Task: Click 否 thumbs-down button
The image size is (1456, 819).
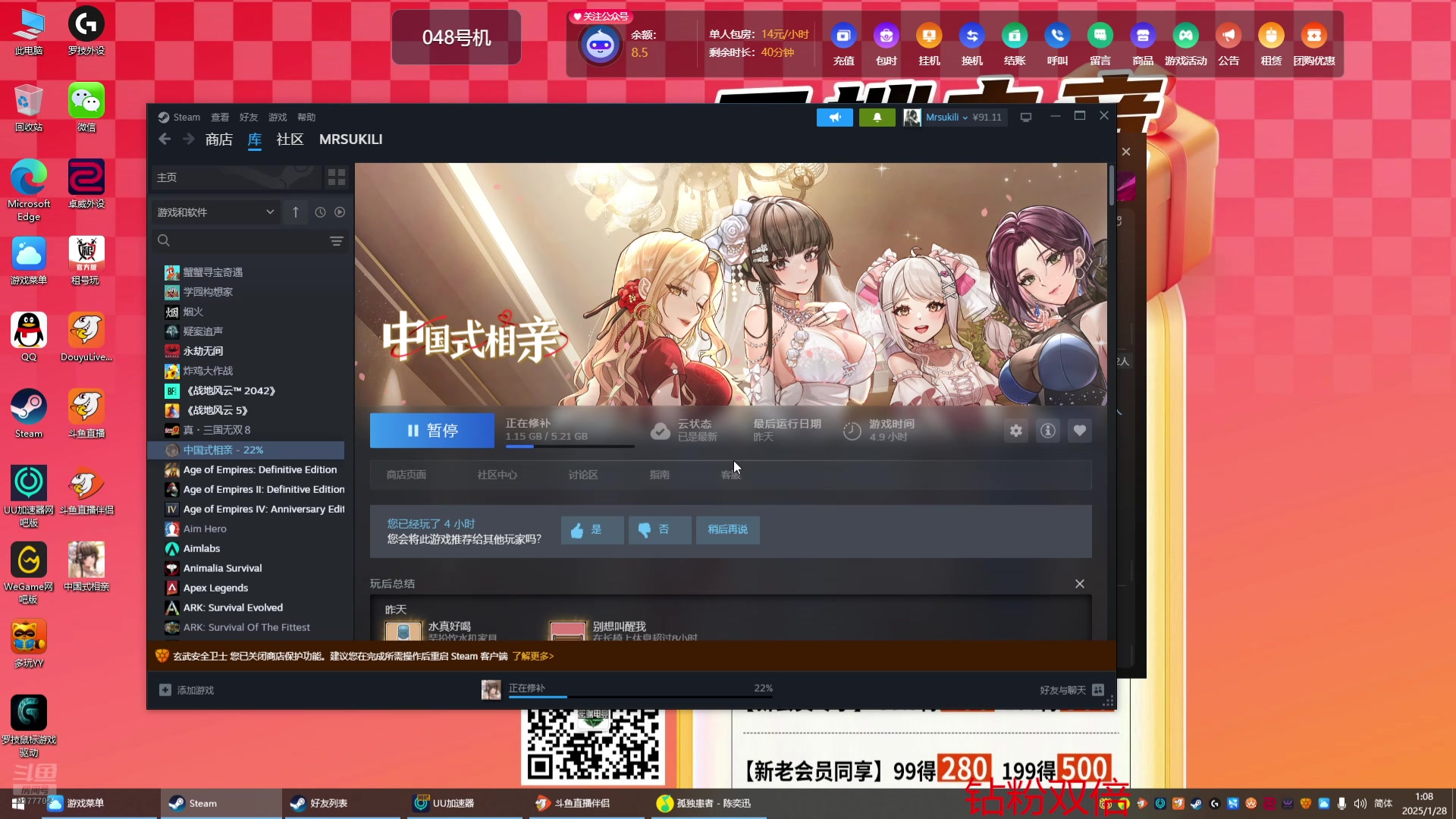Action: (x=660, y=530)
